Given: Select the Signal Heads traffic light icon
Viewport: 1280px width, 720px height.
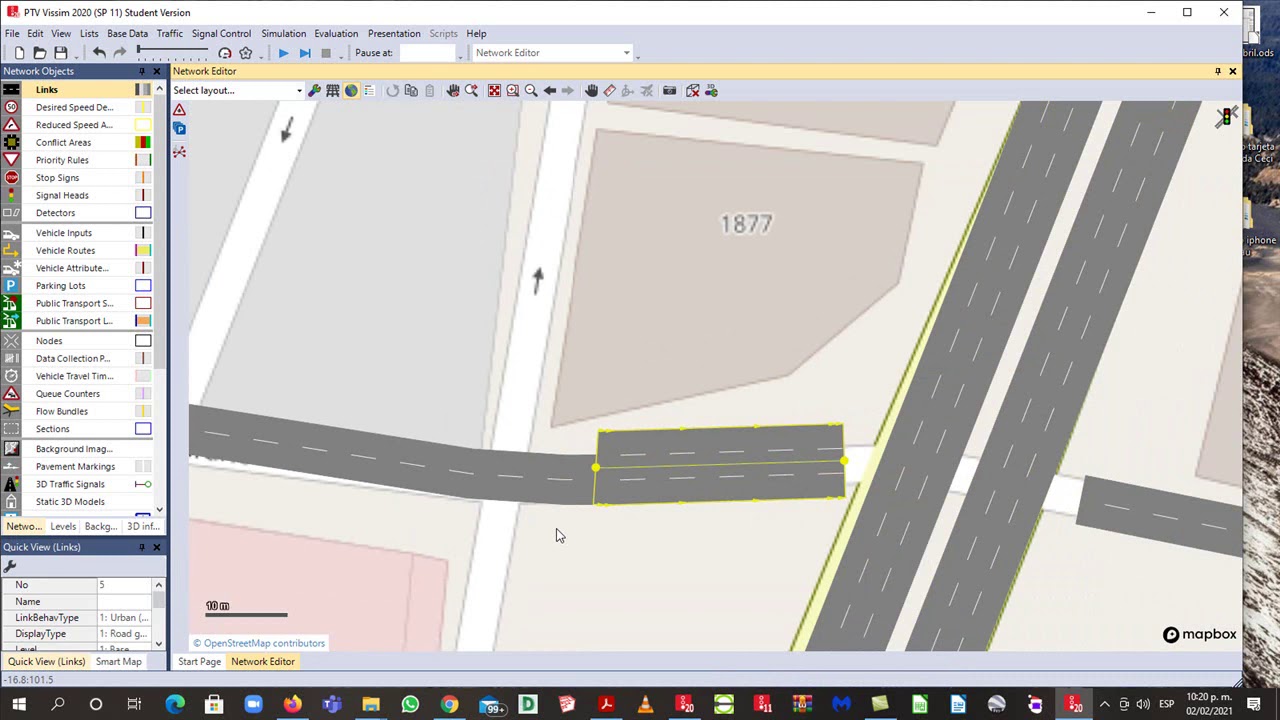Looking at the screenshot, I should point(11,195).
